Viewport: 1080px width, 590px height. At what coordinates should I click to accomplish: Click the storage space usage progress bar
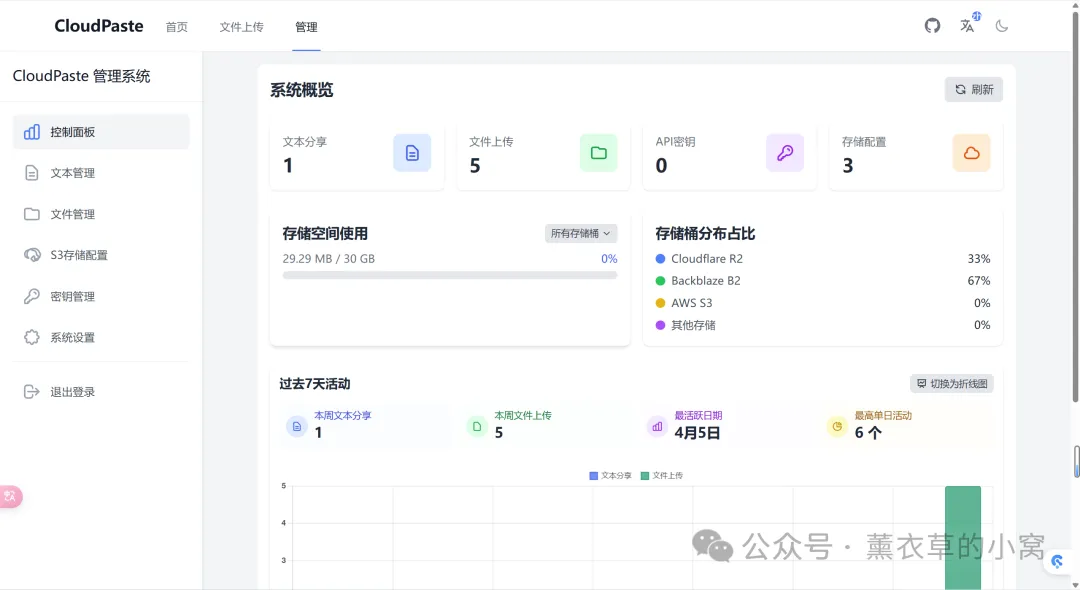pyautogui.click(x=449, y=275)
